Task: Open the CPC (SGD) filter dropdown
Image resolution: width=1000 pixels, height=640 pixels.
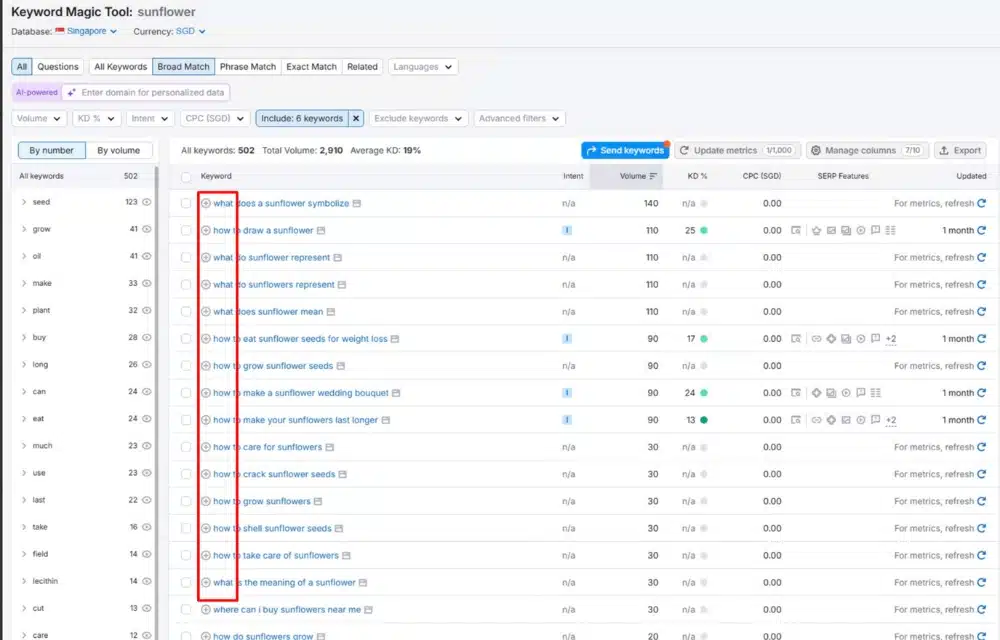Action: click(214, 119)
